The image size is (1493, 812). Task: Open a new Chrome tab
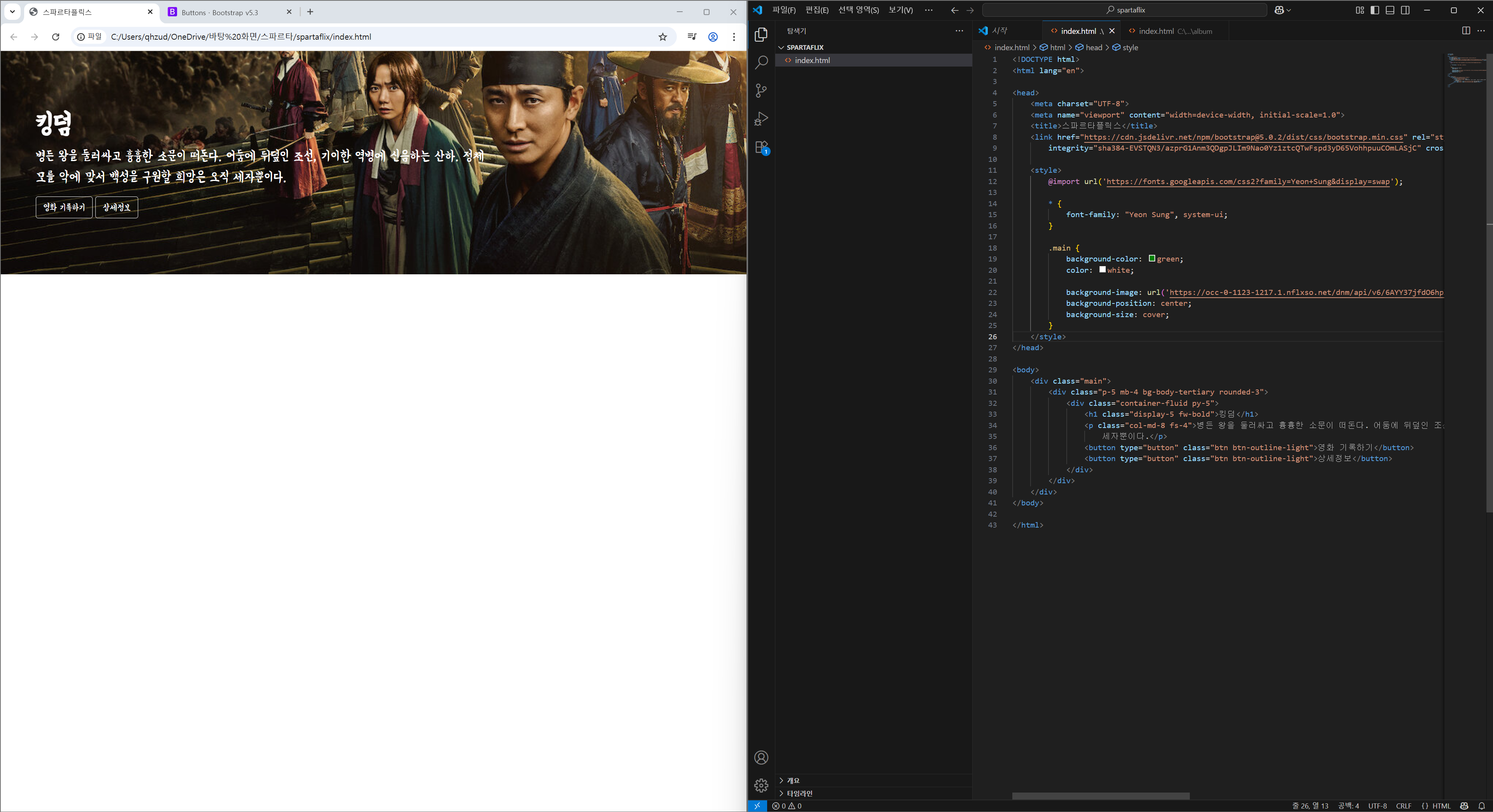(x=310, y=12)
